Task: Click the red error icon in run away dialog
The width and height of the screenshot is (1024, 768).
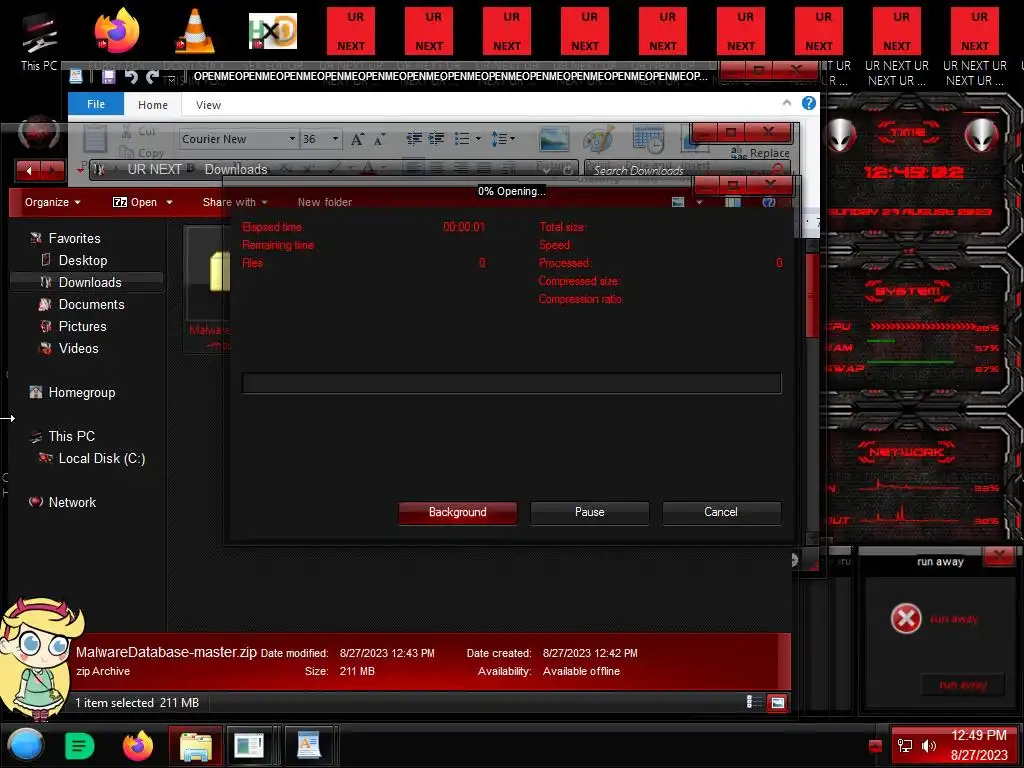Action: 906,618
